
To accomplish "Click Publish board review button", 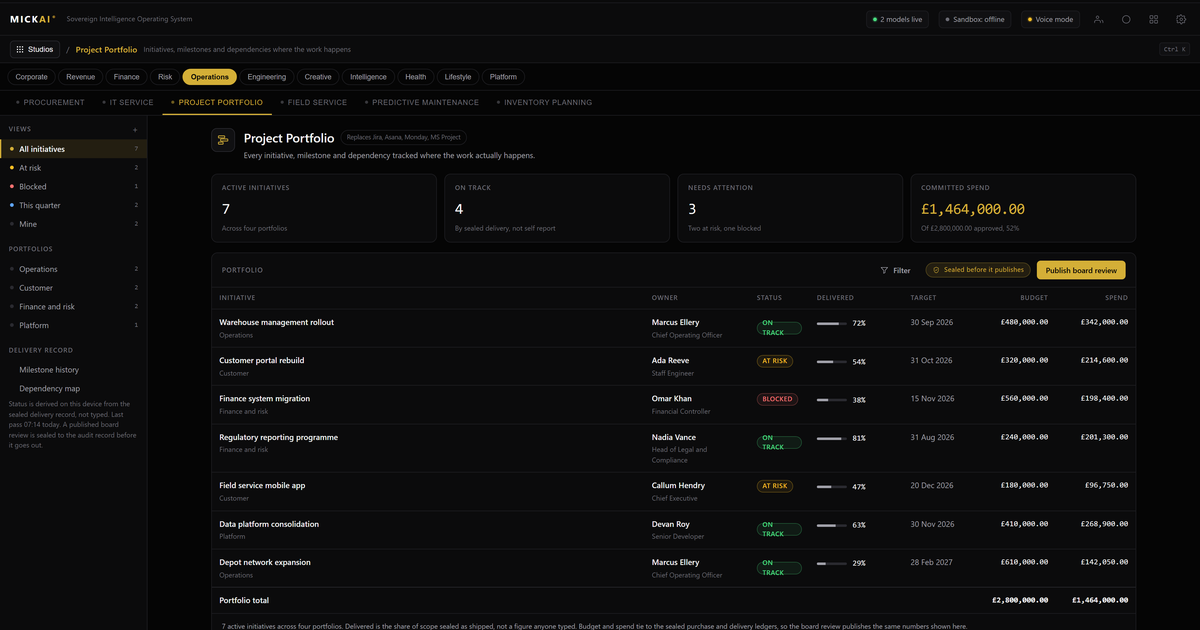I will 1081,270.
